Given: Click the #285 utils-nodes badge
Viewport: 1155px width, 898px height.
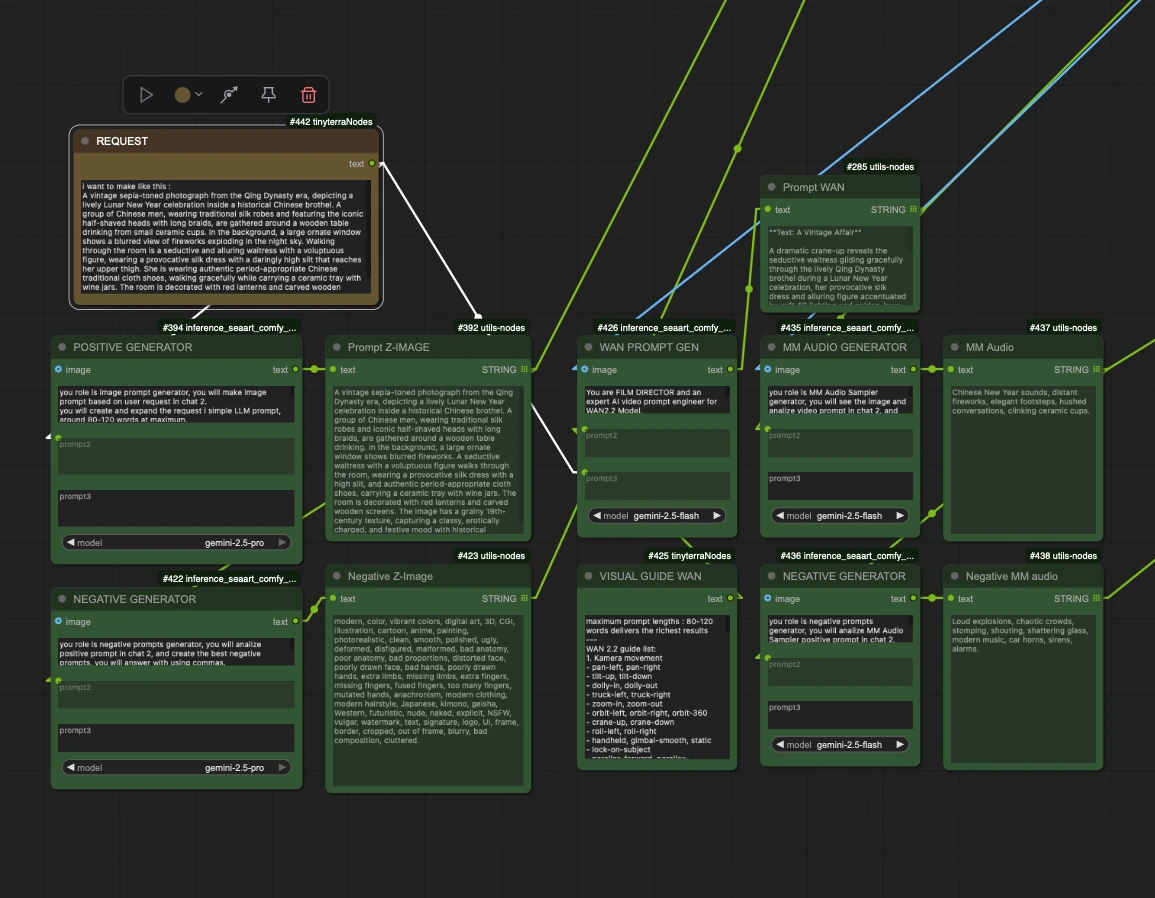Looking at the screenshot, I should point(880,167).
